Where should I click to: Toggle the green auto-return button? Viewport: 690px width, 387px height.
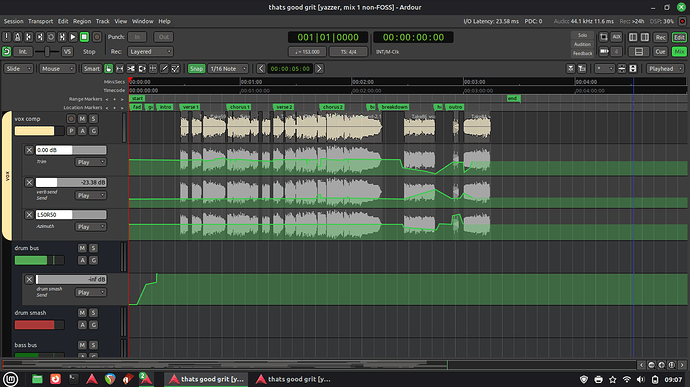[x=7, y=52]
